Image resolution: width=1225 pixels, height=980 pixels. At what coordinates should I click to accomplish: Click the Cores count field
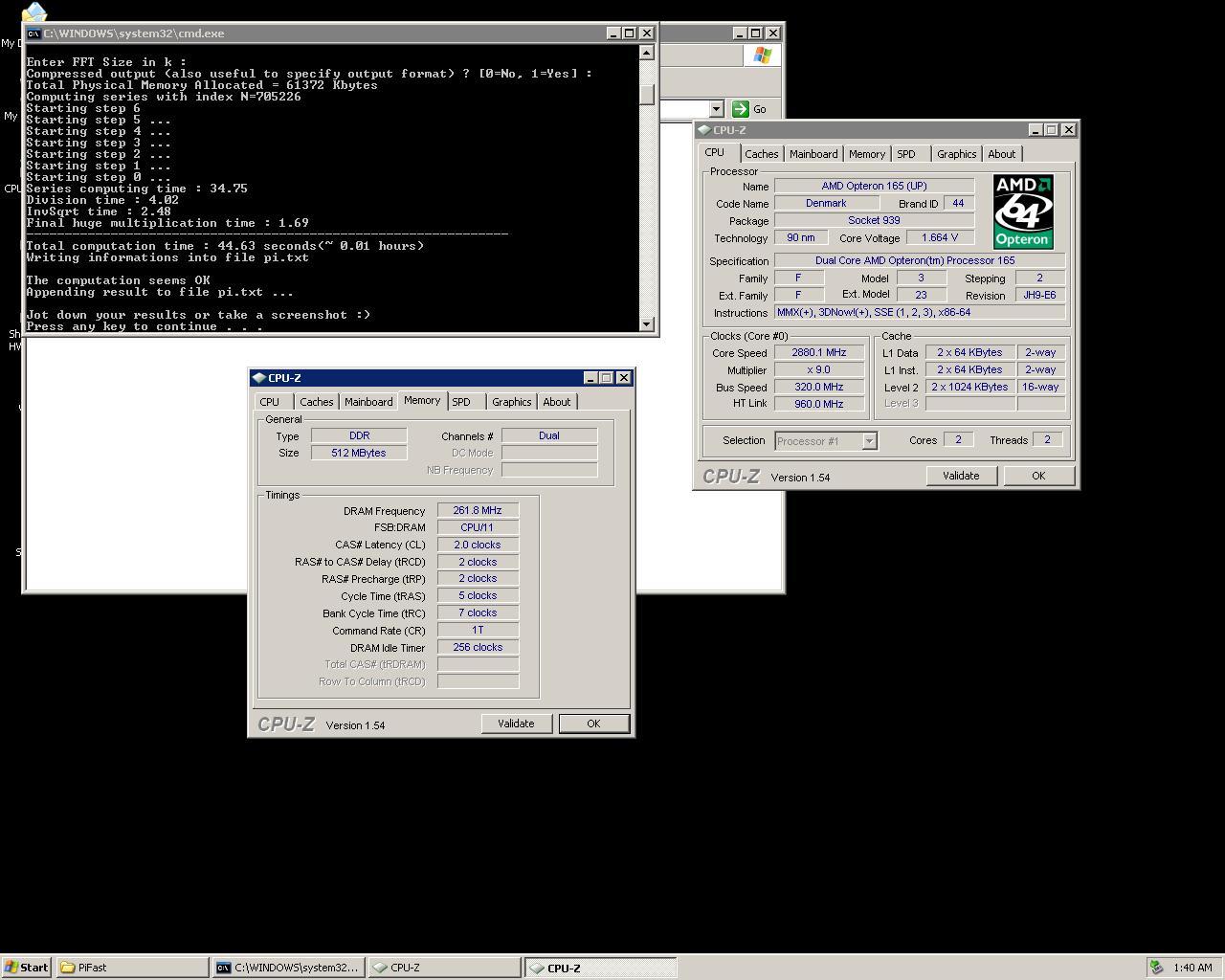[958, 439]
